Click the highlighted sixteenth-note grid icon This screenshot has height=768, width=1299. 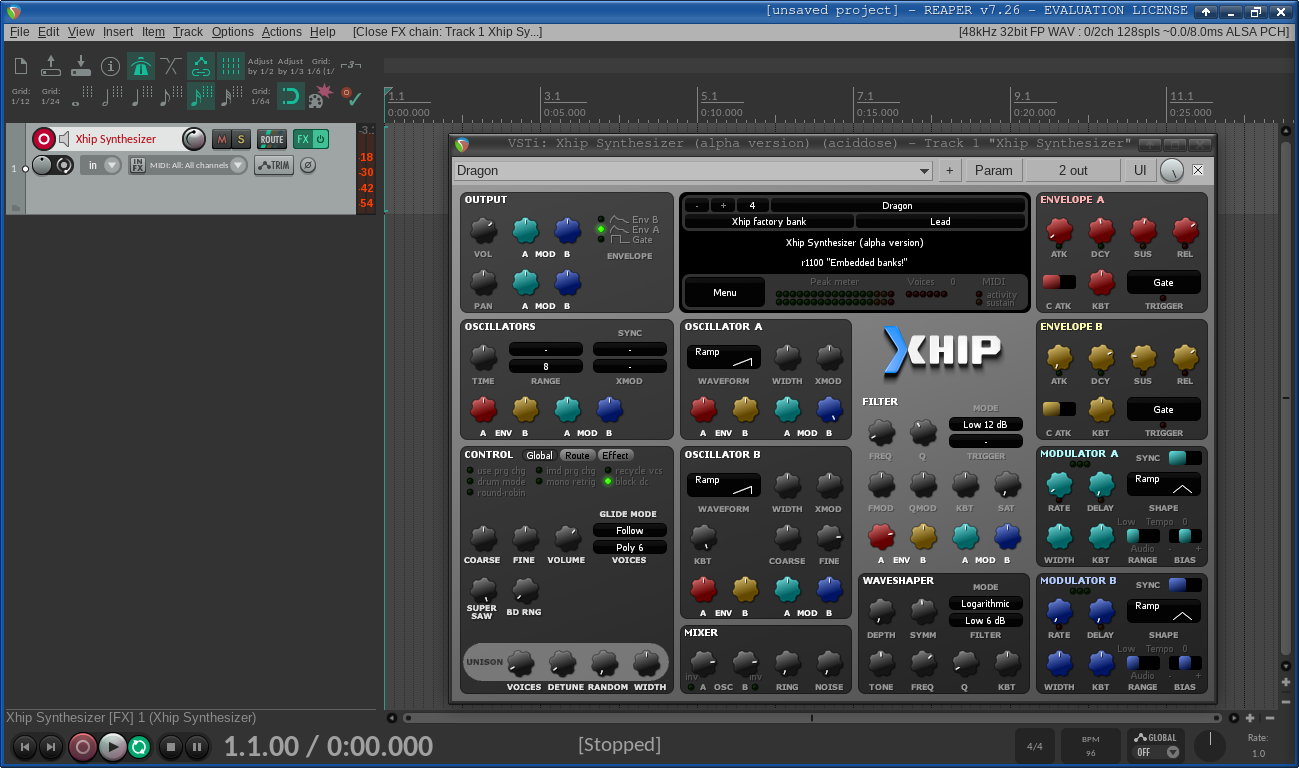[x=201, y=96]
